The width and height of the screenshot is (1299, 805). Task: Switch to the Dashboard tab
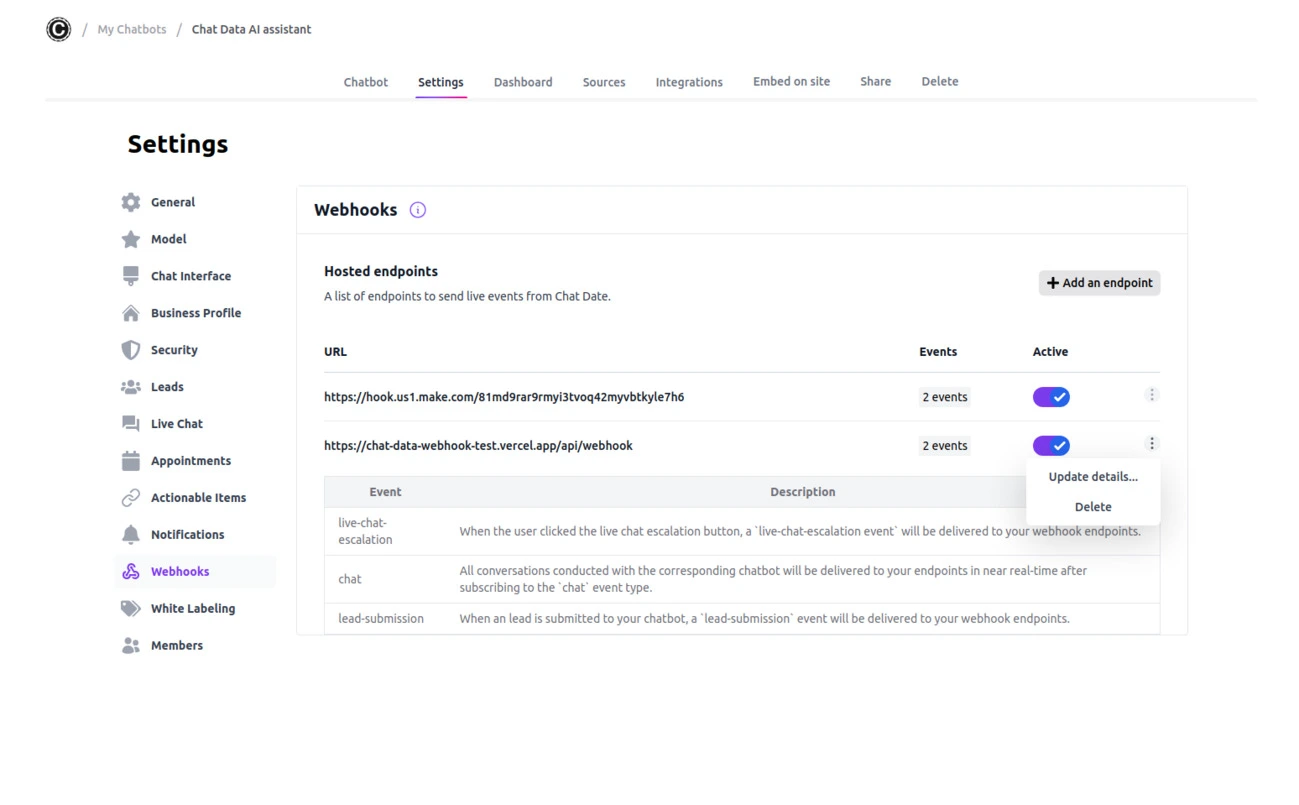pyautogui.click(x=522, y=81)
